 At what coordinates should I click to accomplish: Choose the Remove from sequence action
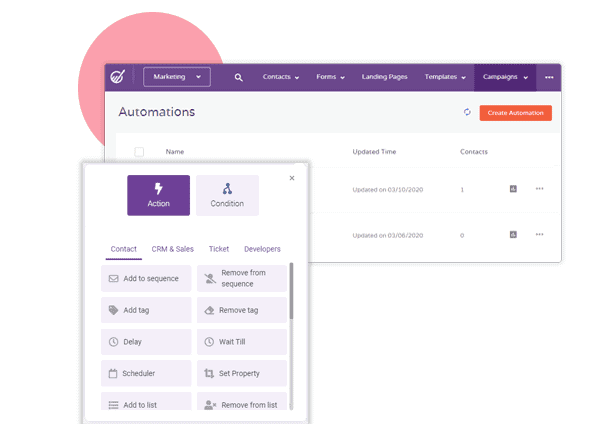click(242, 278)
